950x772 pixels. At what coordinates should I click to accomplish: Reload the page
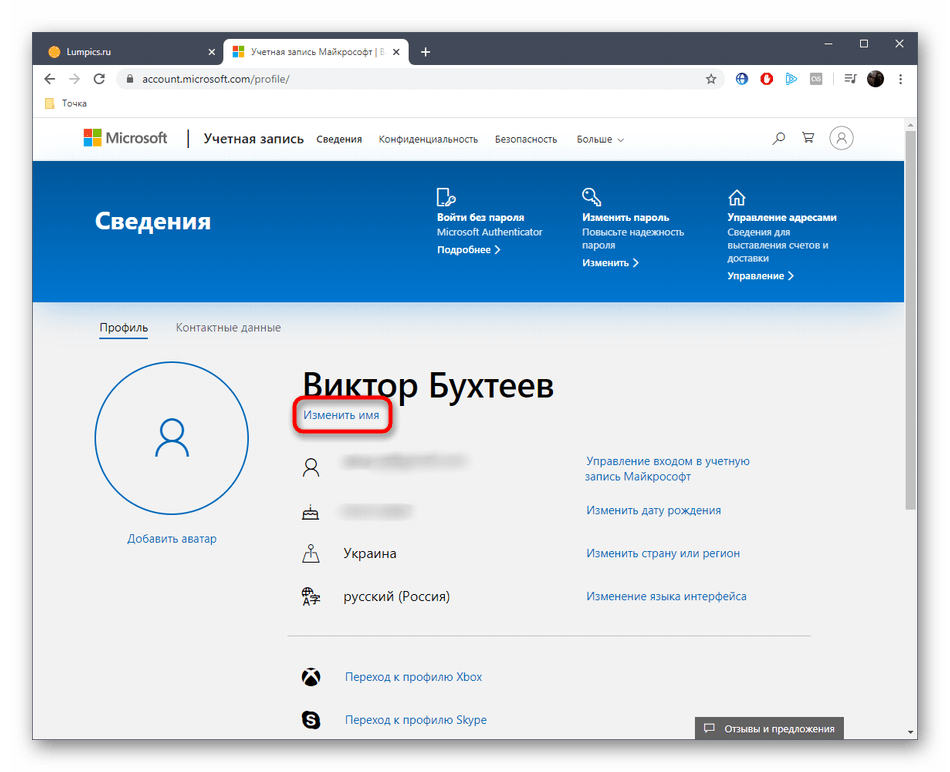pos(99,79)
